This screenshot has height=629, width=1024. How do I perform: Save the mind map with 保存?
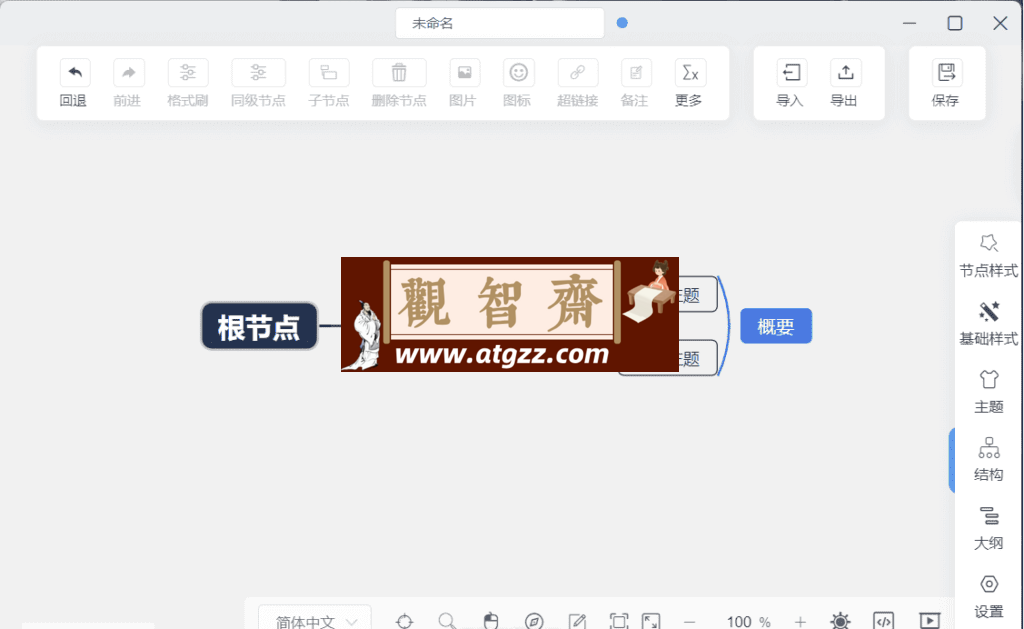tap(946, 73)
